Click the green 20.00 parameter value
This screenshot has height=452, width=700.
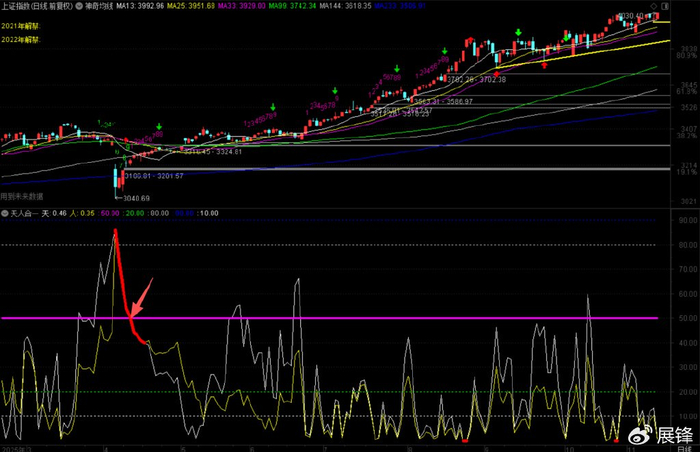click(x=134, y=213)
